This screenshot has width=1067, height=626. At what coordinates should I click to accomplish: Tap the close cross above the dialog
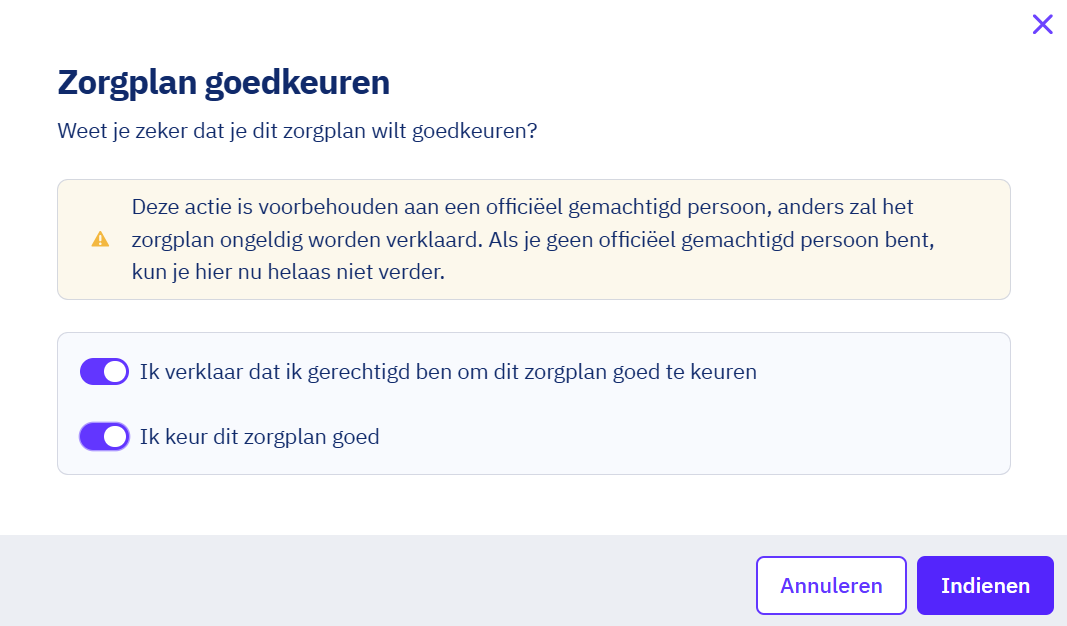[1042, 24]
